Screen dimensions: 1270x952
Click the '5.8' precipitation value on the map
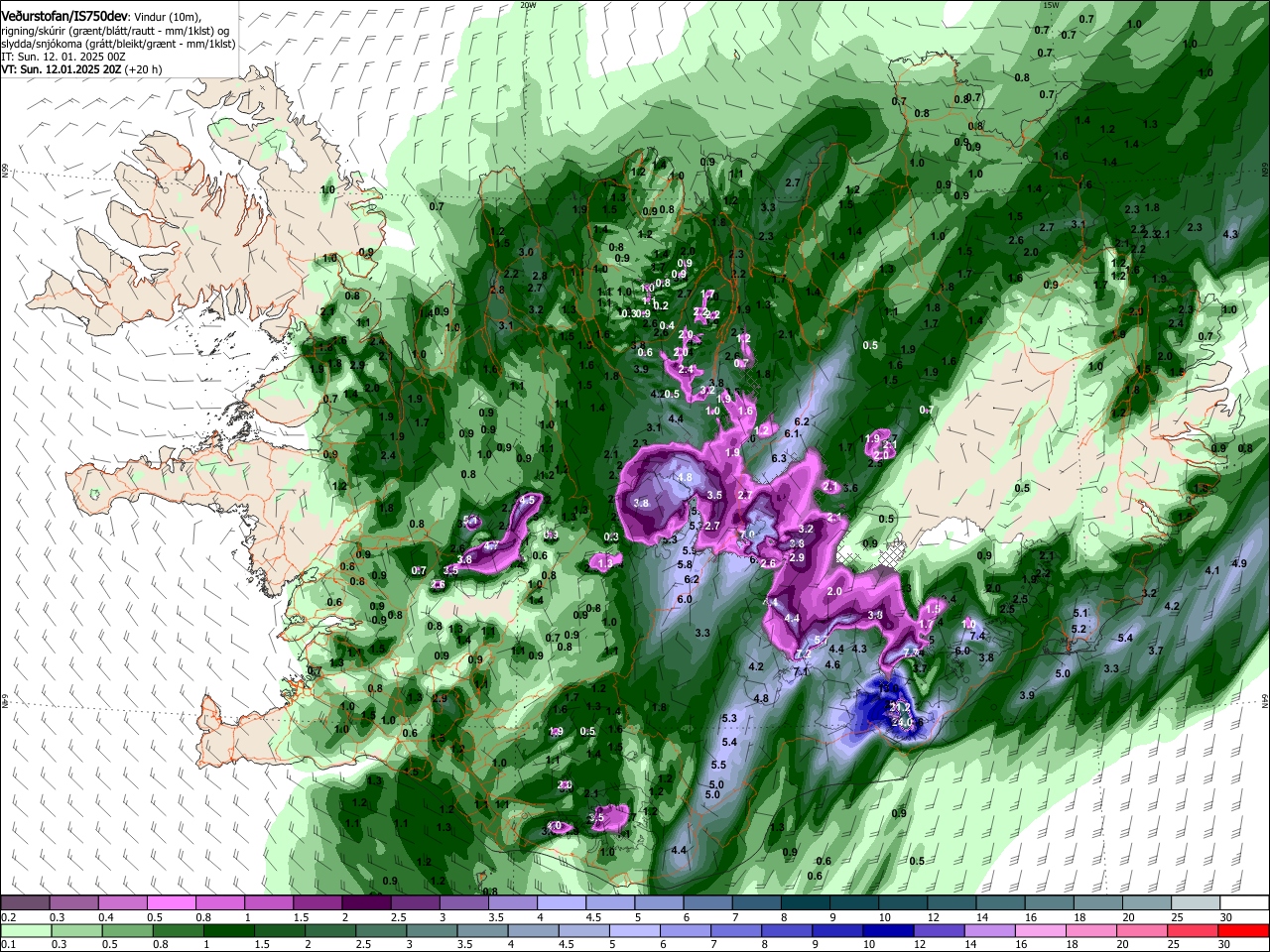(x=685, y=564)
